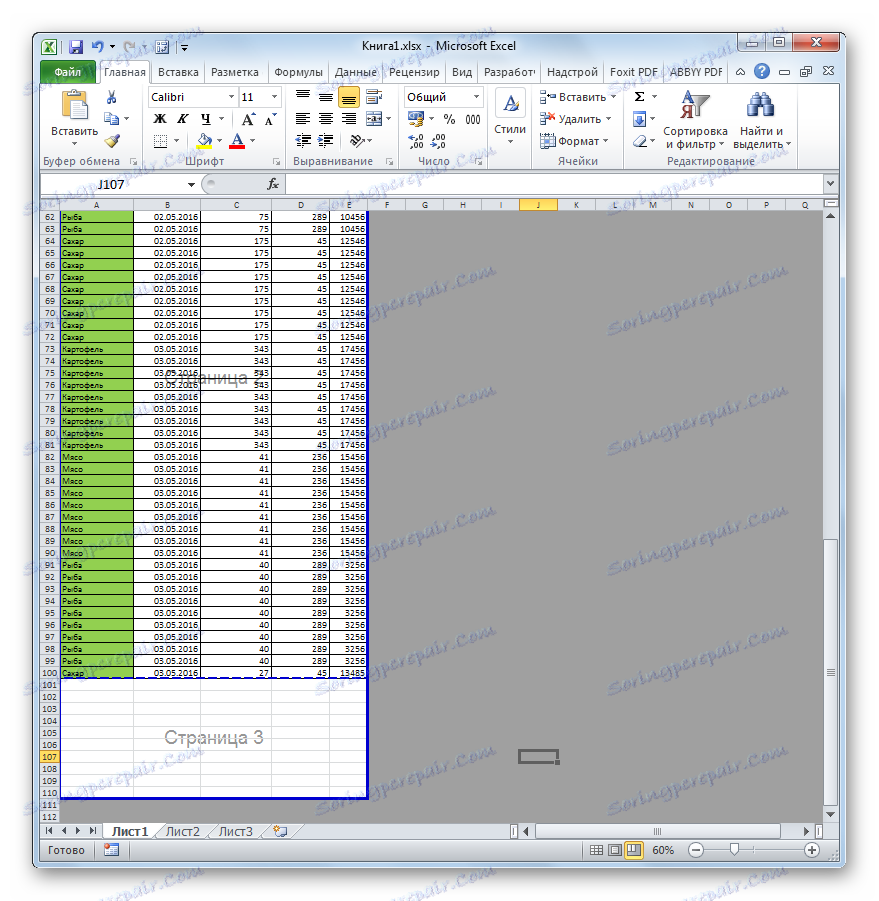
Task: Apply the AutoSum (Σ) icon
Action: pos(639,97)
